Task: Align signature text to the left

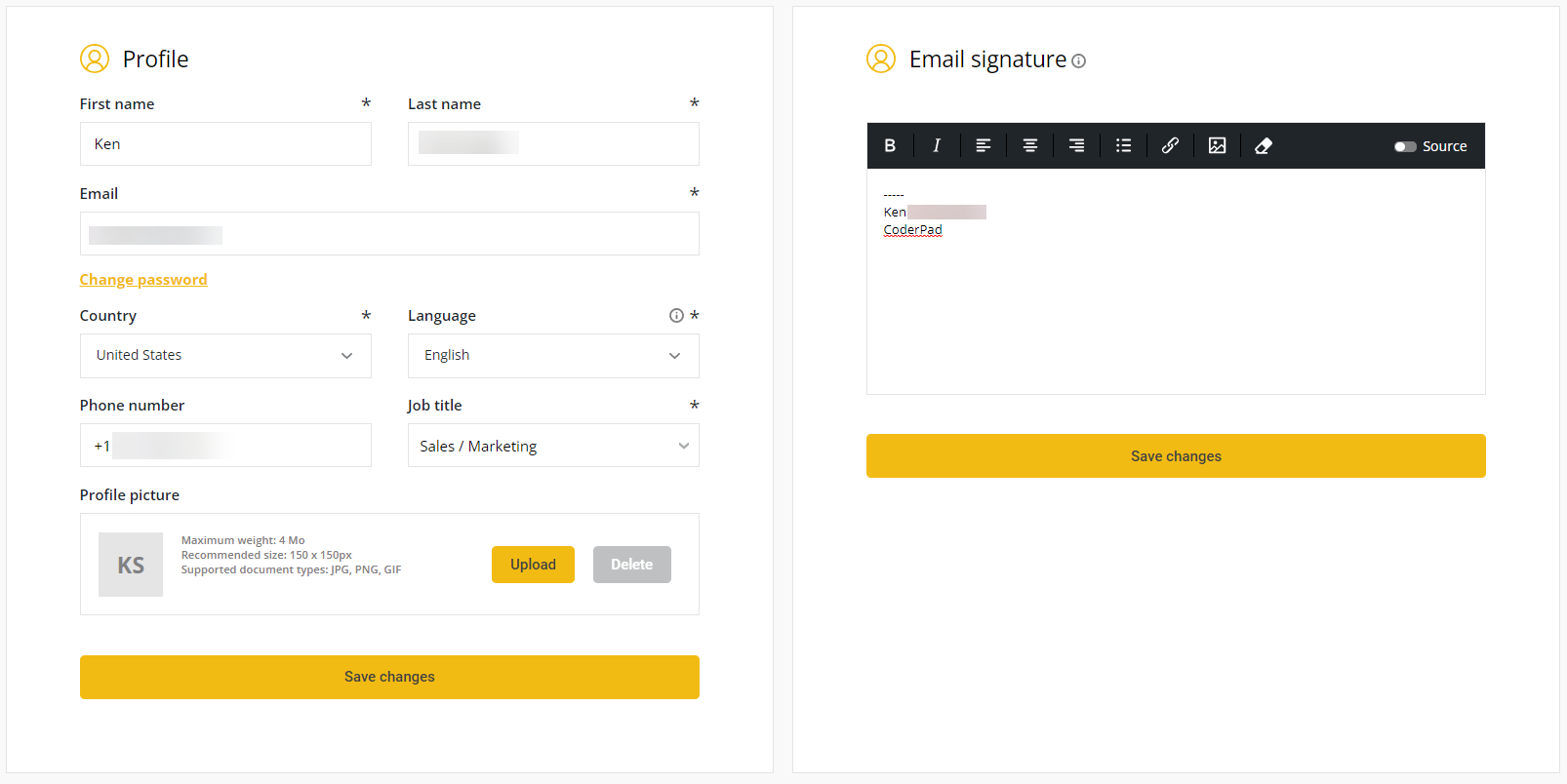Action: coord(984,145)
